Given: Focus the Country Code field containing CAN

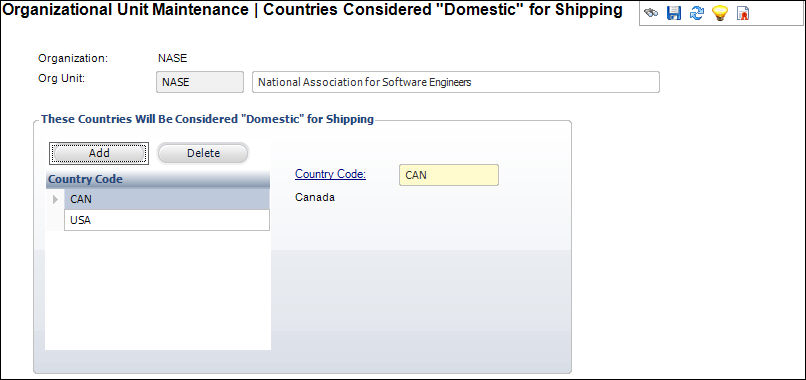Looking at the screenshot, I should point(449,175).
